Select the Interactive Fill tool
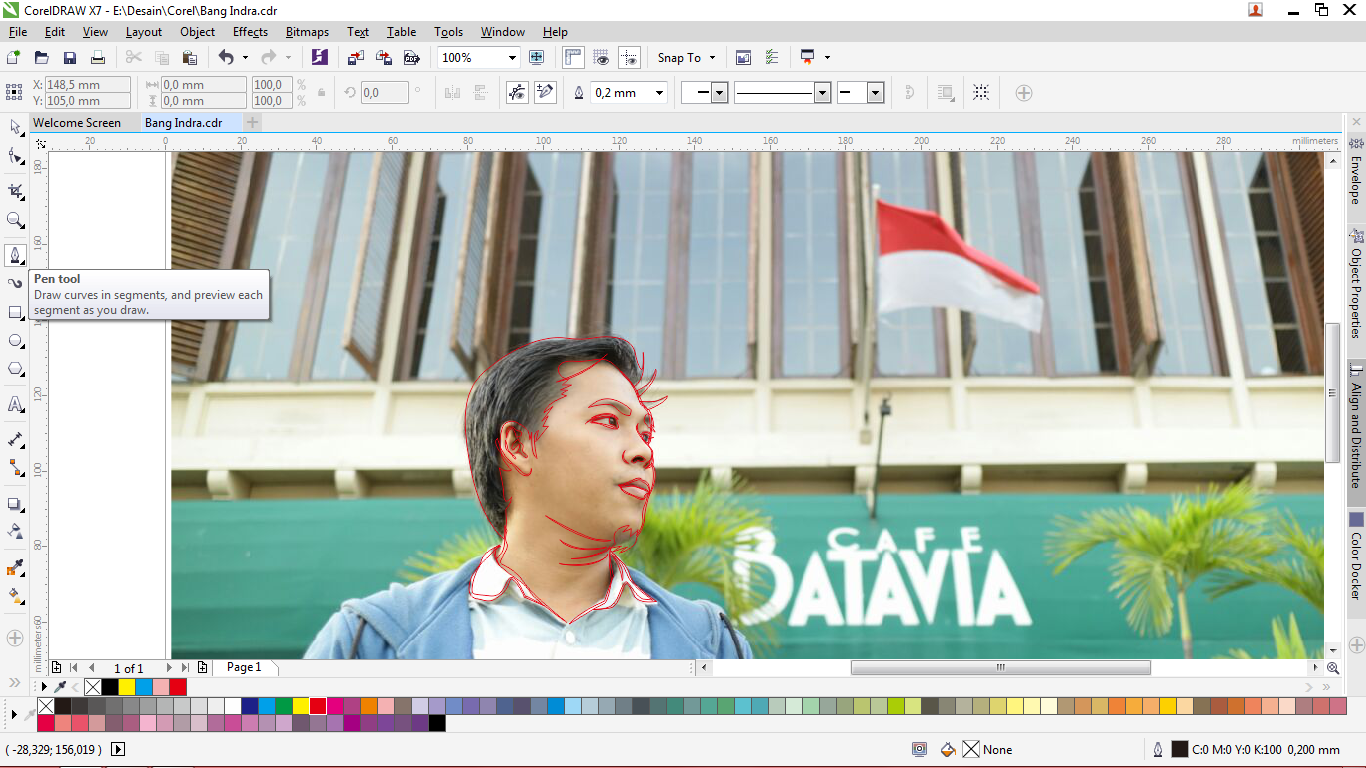 pos(15,596)
